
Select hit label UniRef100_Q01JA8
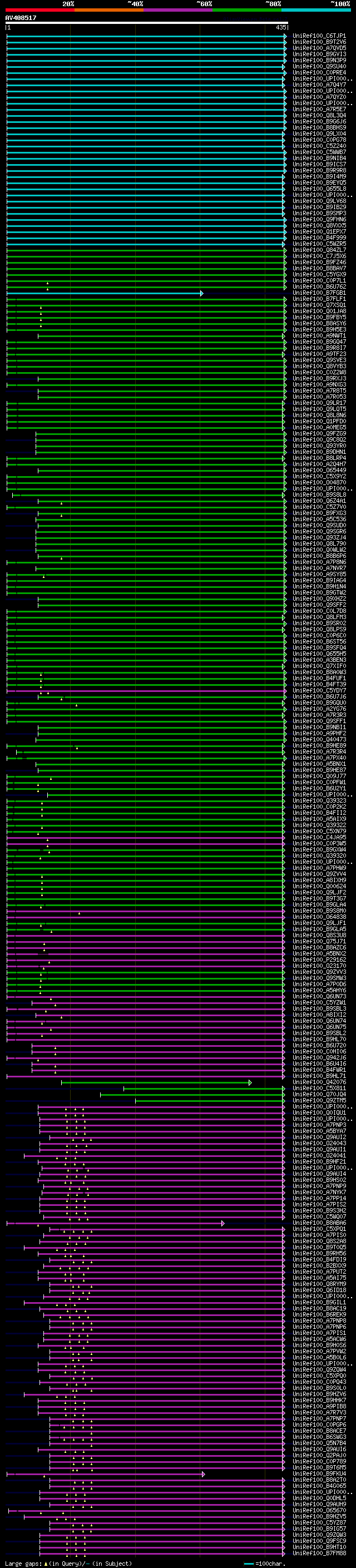[319, 311]
